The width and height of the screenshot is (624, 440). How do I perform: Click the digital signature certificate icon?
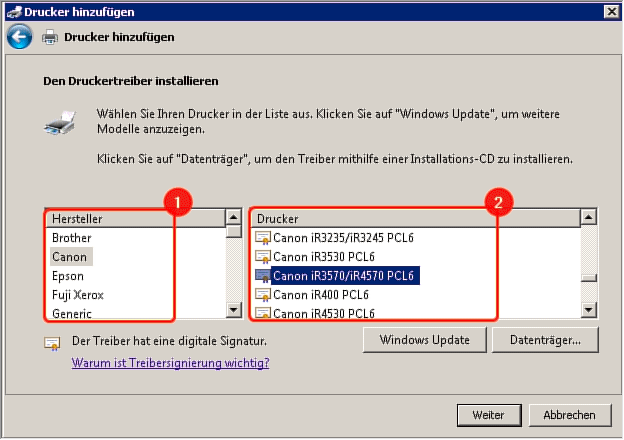pyautogui.click(x=51, y=343)
